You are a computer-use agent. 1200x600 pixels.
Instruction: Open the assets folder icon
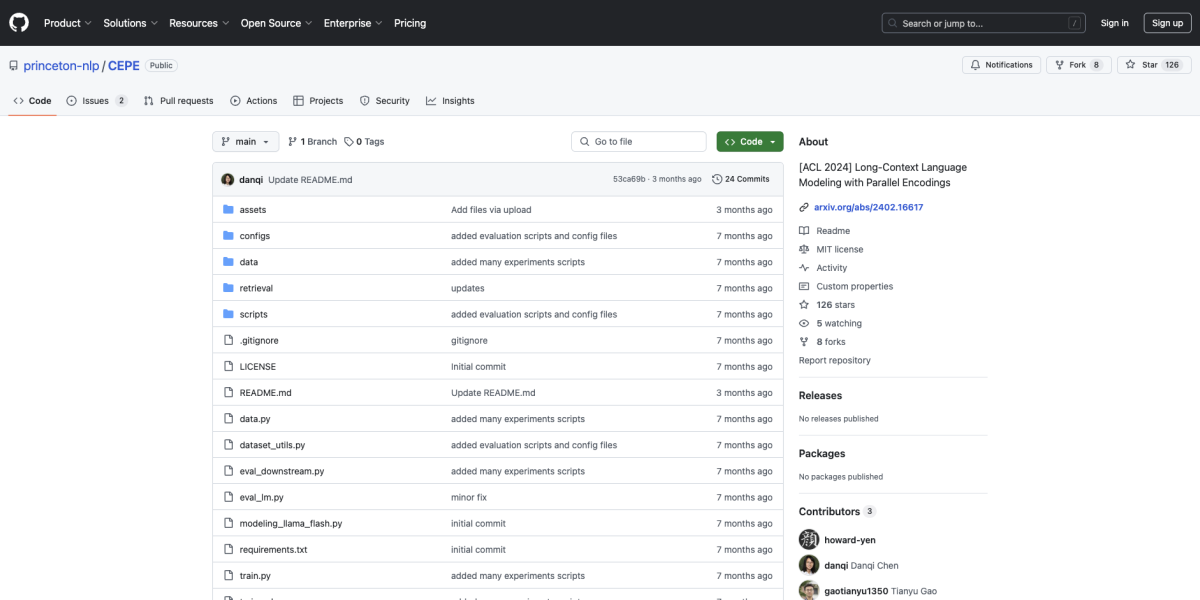click(228, 210)
